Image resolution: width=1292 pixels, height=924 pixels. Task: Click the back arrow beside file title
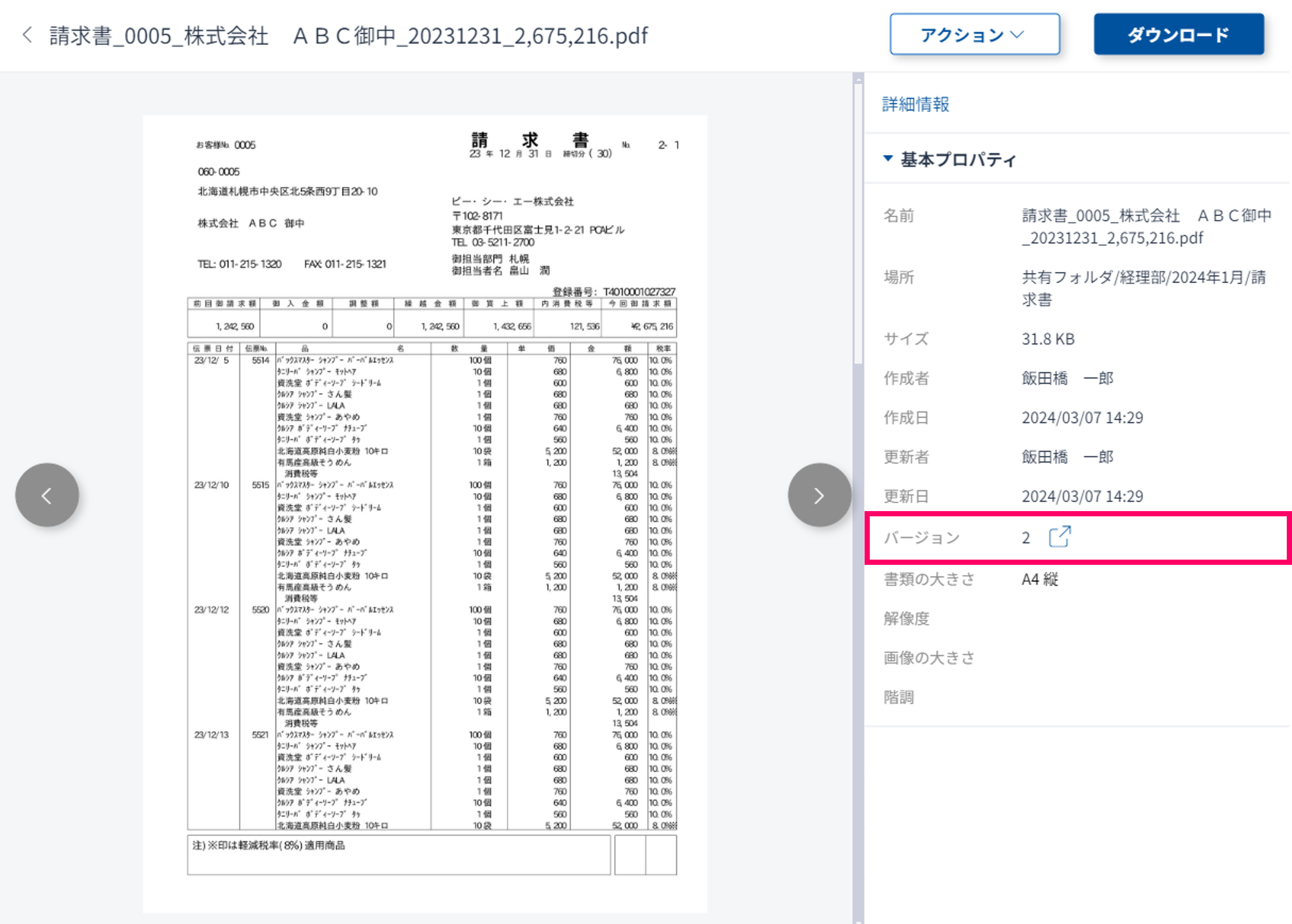27,35
